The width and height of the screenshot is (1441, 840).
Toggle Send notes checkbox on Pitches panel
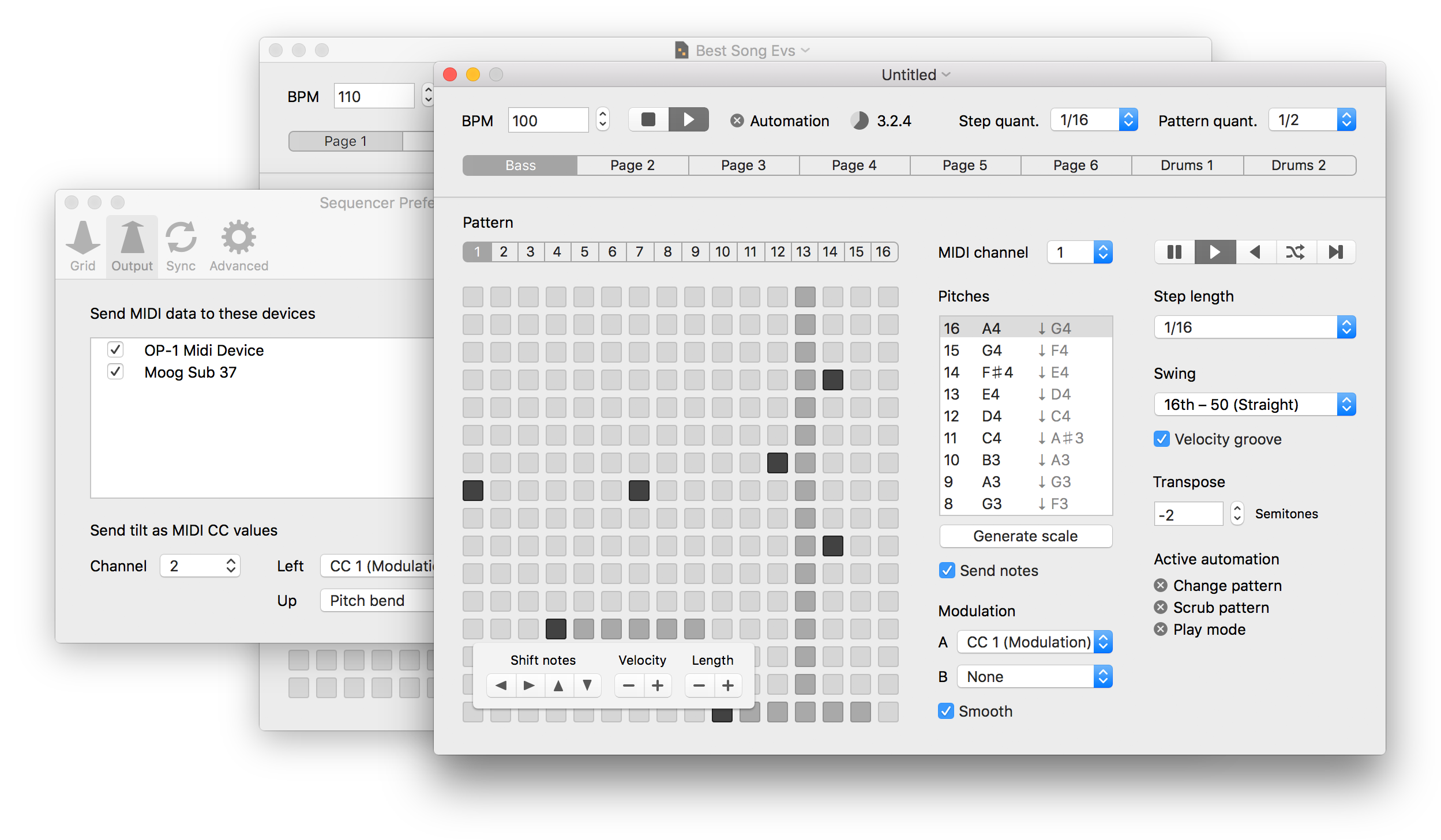tap(946, 571)
